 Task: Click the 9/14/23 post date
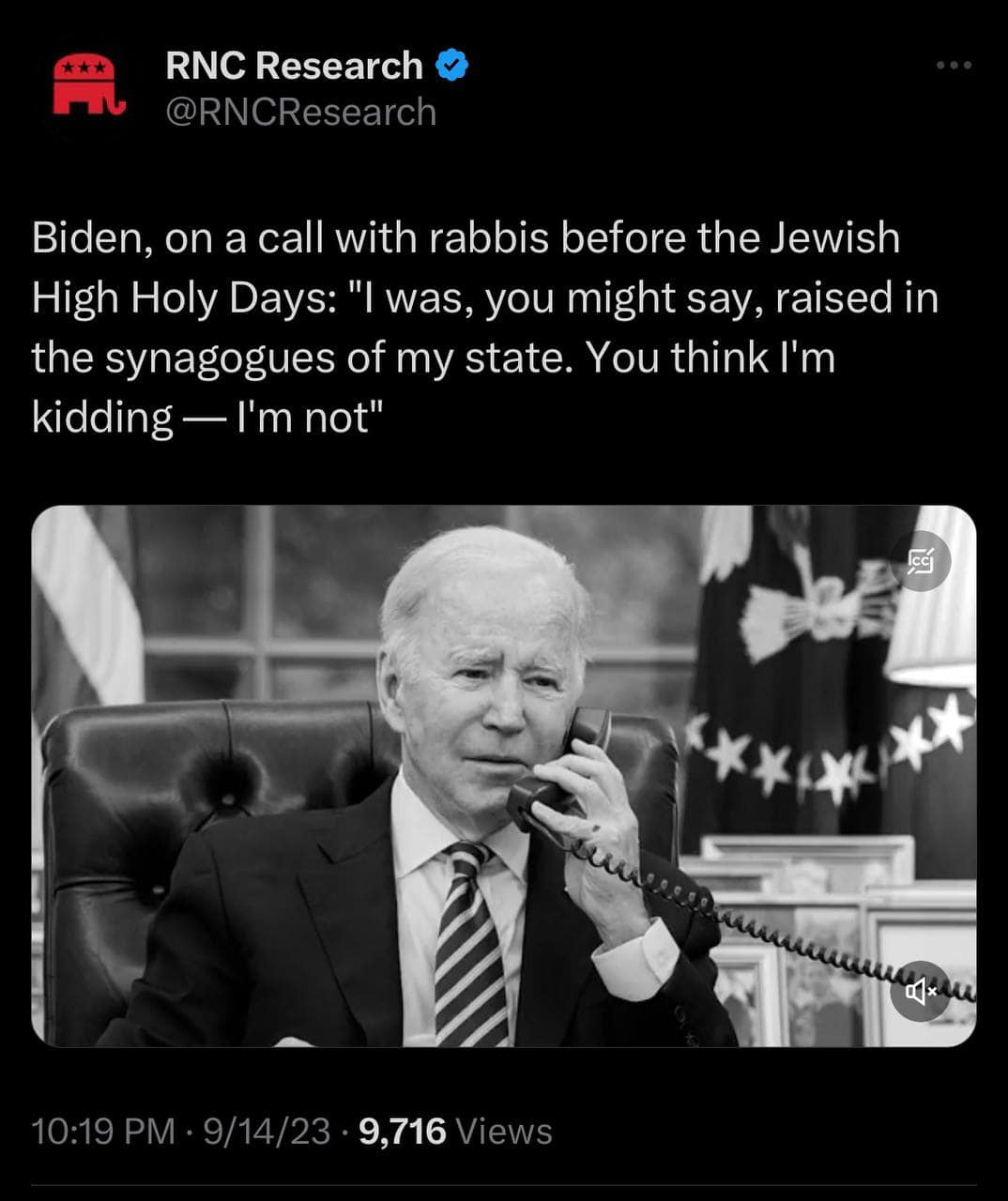click(267, 1132)
